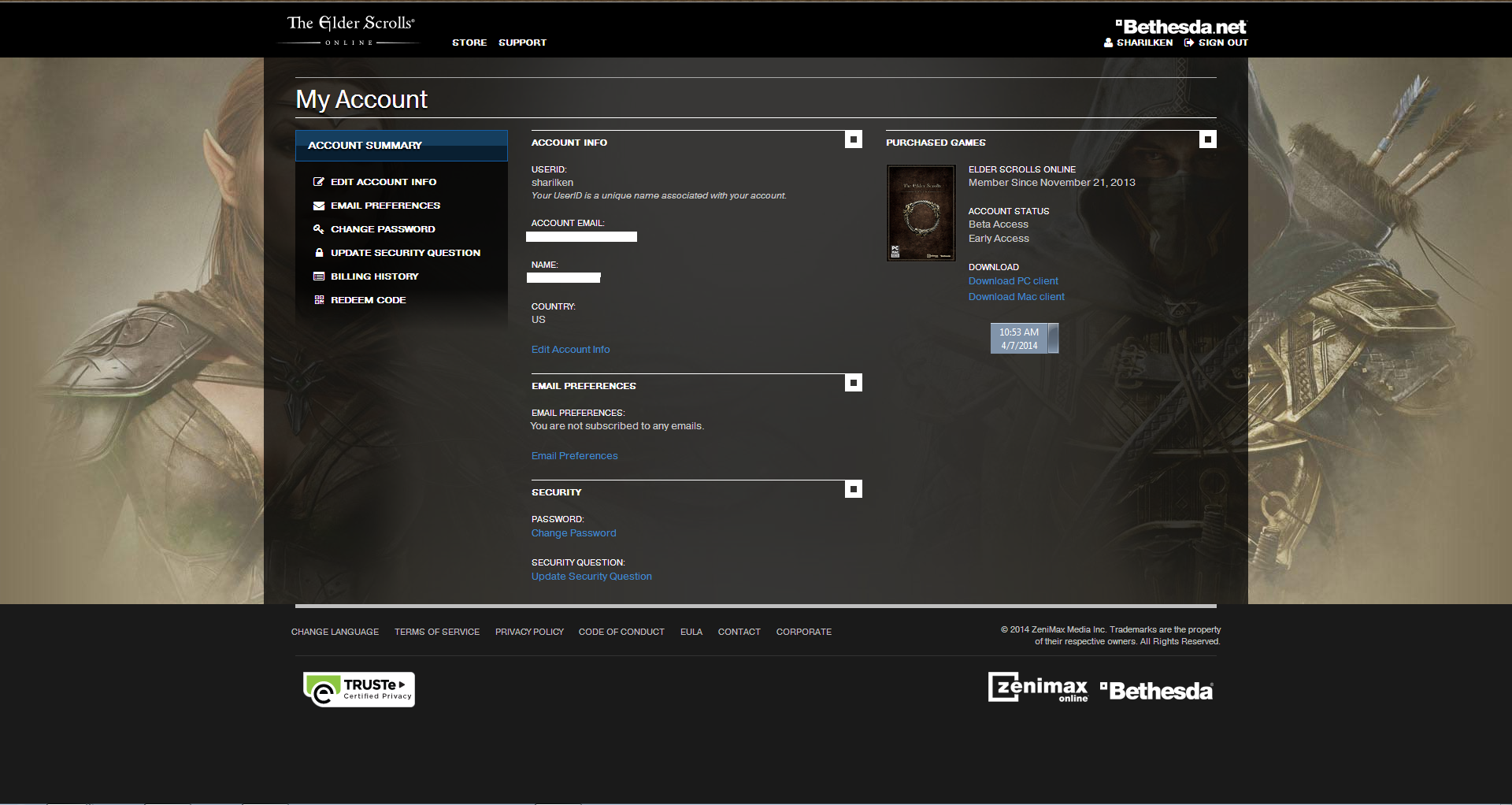Open the Corporate footer link
1512x805 pixels.
point(804,632)
